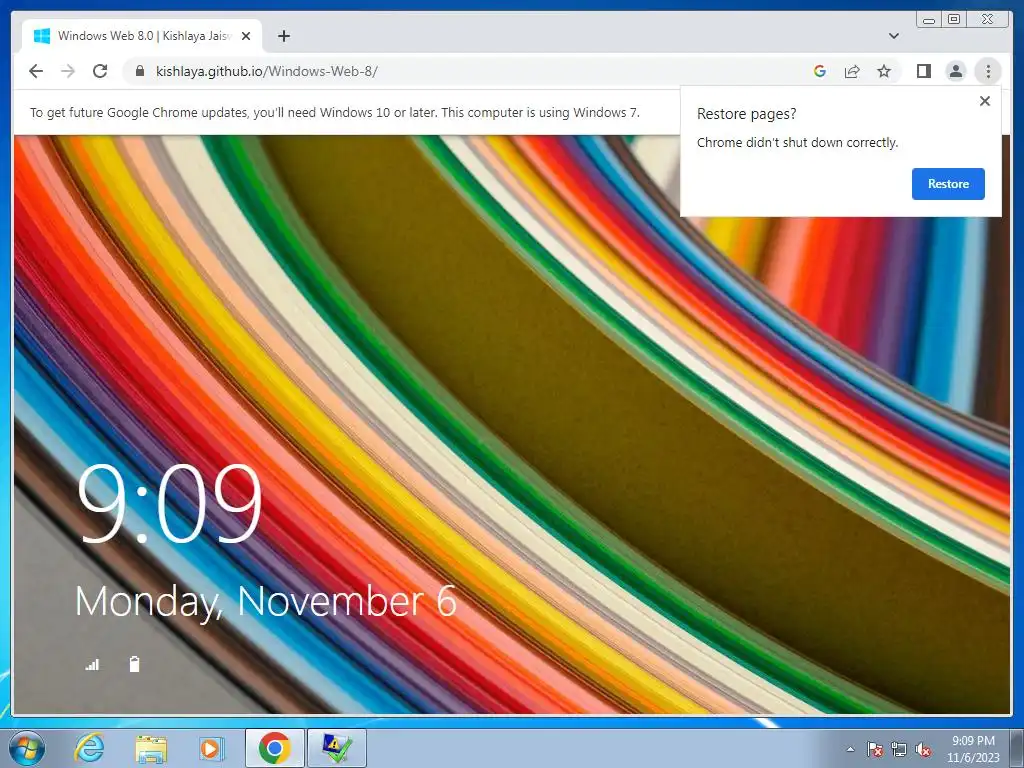This screenshot has height=768, width=1024.
Task: Open the Chrome three-dot menu
Action: [x=987, y=71]
